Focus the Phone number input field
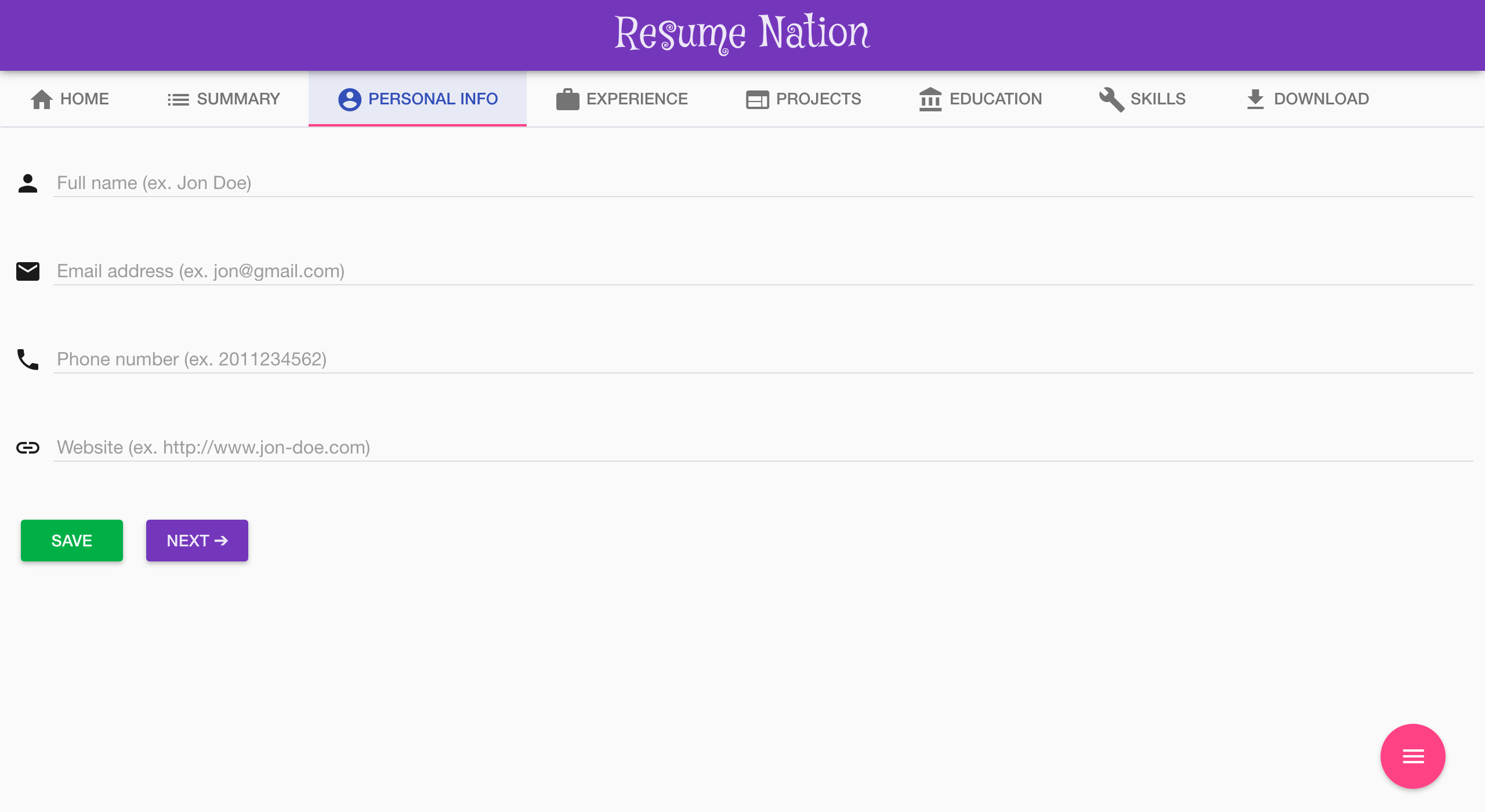The height and width of the screenshot is (812, 1485). coord(763,359)
